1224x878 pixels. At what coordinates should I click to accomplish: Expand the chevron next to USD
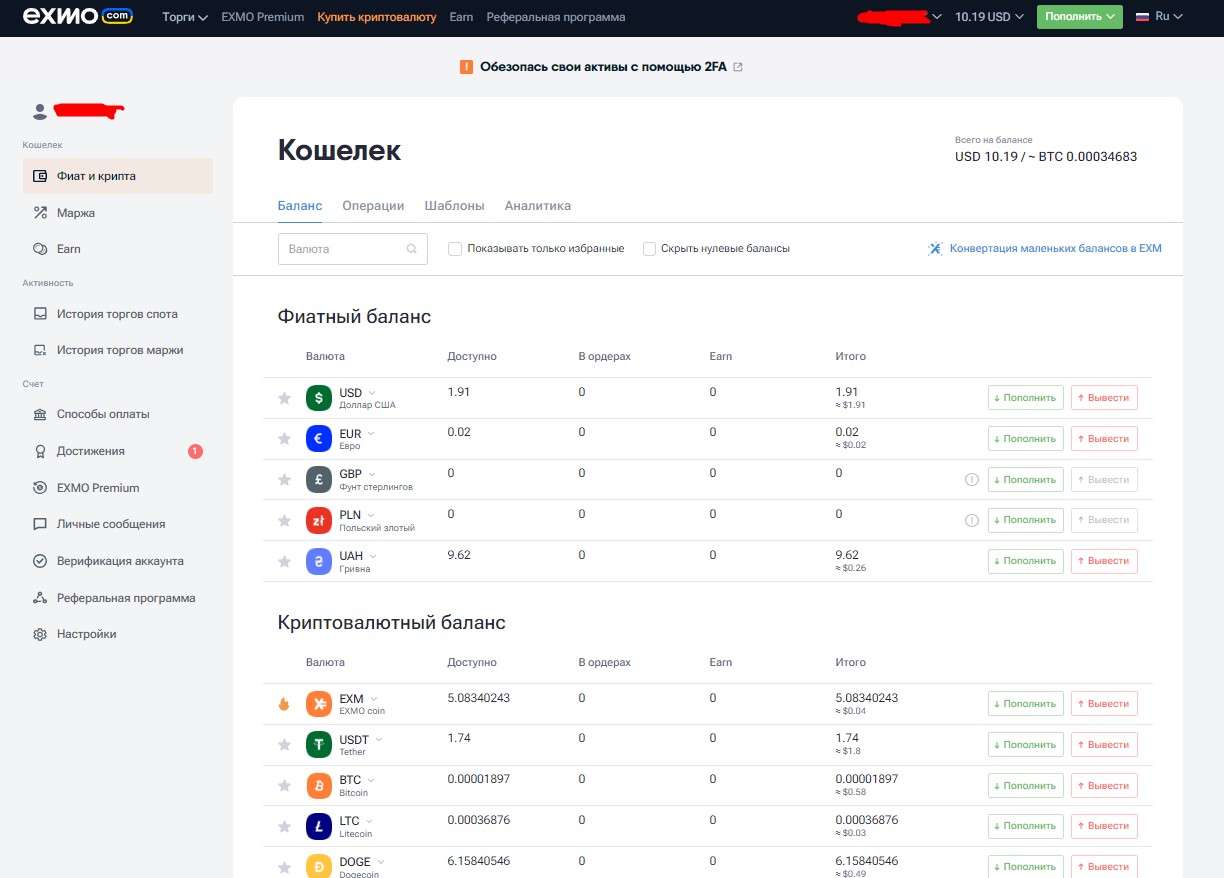372,392
